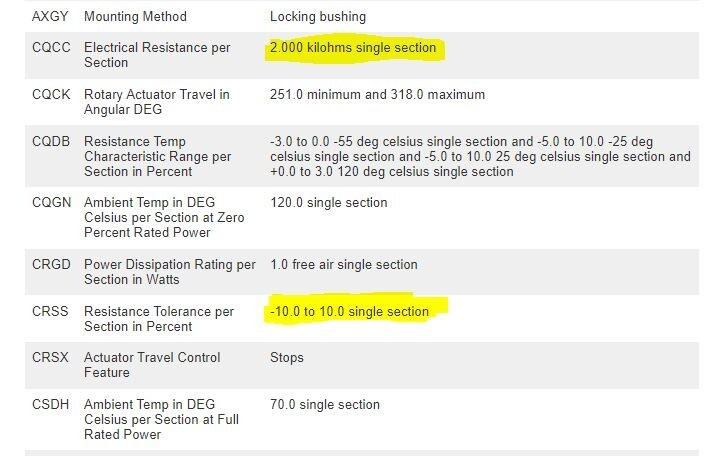Click the Locking bushing value
The width and height of the screenshot is (707, 456).
(x=318, y=17)
